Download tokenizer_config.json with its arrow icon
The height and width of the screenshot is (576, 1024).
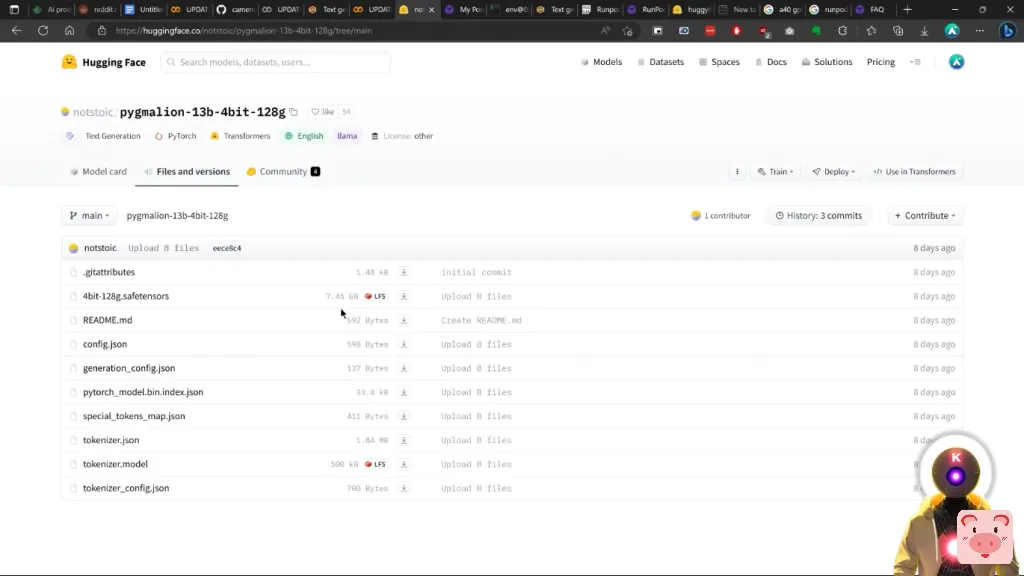point(404,488)
